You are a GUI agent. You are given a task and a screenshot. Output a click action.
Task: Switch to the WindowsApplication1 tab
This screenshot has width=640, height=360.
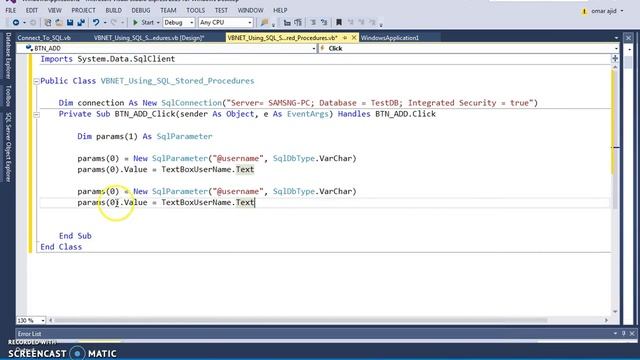tap(390, 38)
